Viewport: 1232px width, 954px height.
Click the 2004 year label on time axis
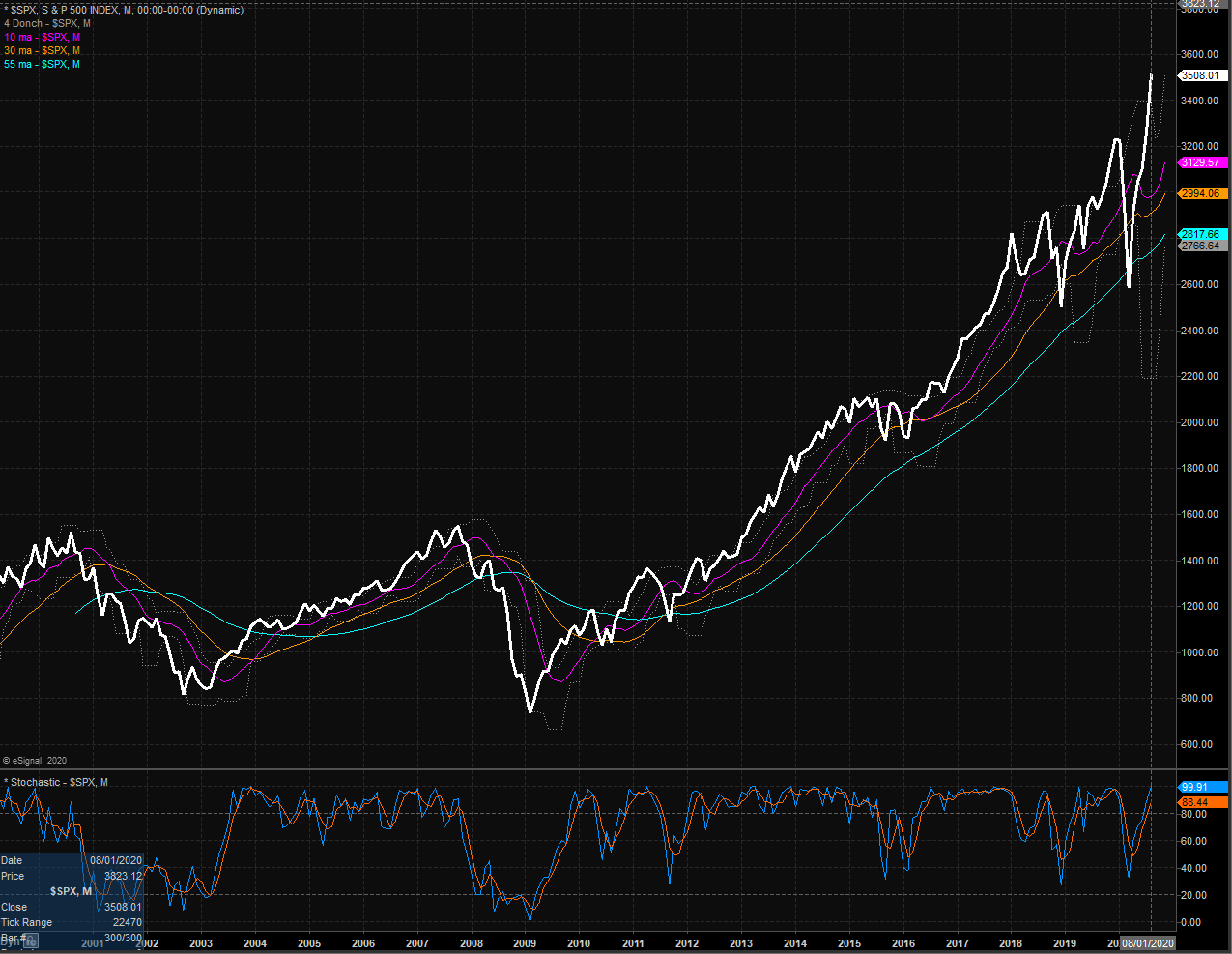255,943
